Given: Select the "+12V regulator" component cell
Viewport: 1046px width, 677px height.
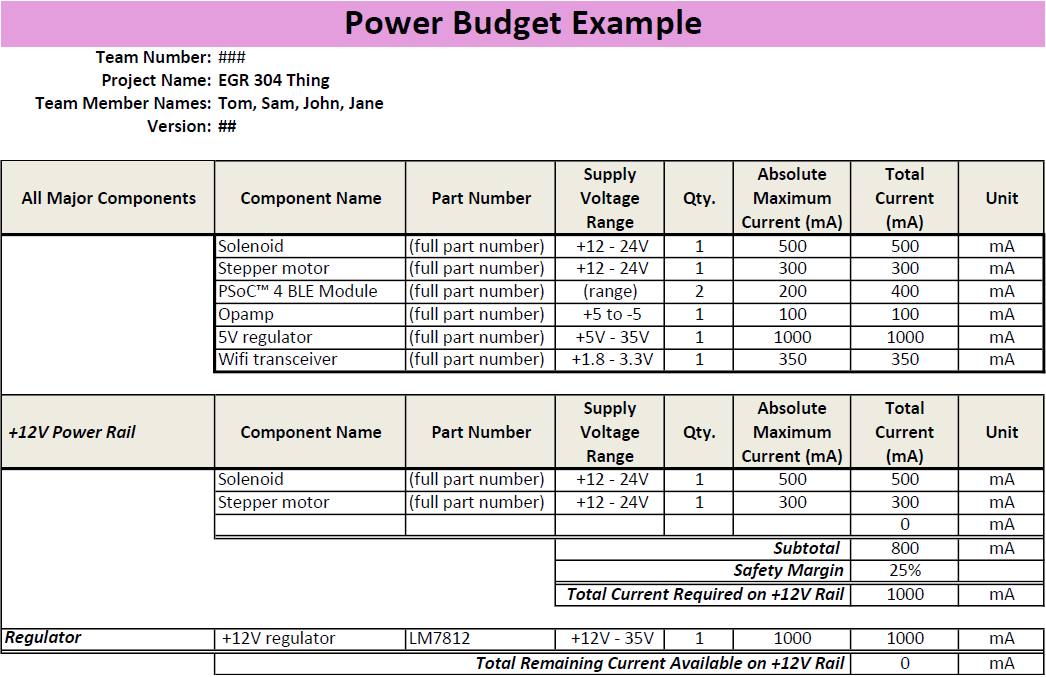Looking at the screenshot, I should pos(279,638).
